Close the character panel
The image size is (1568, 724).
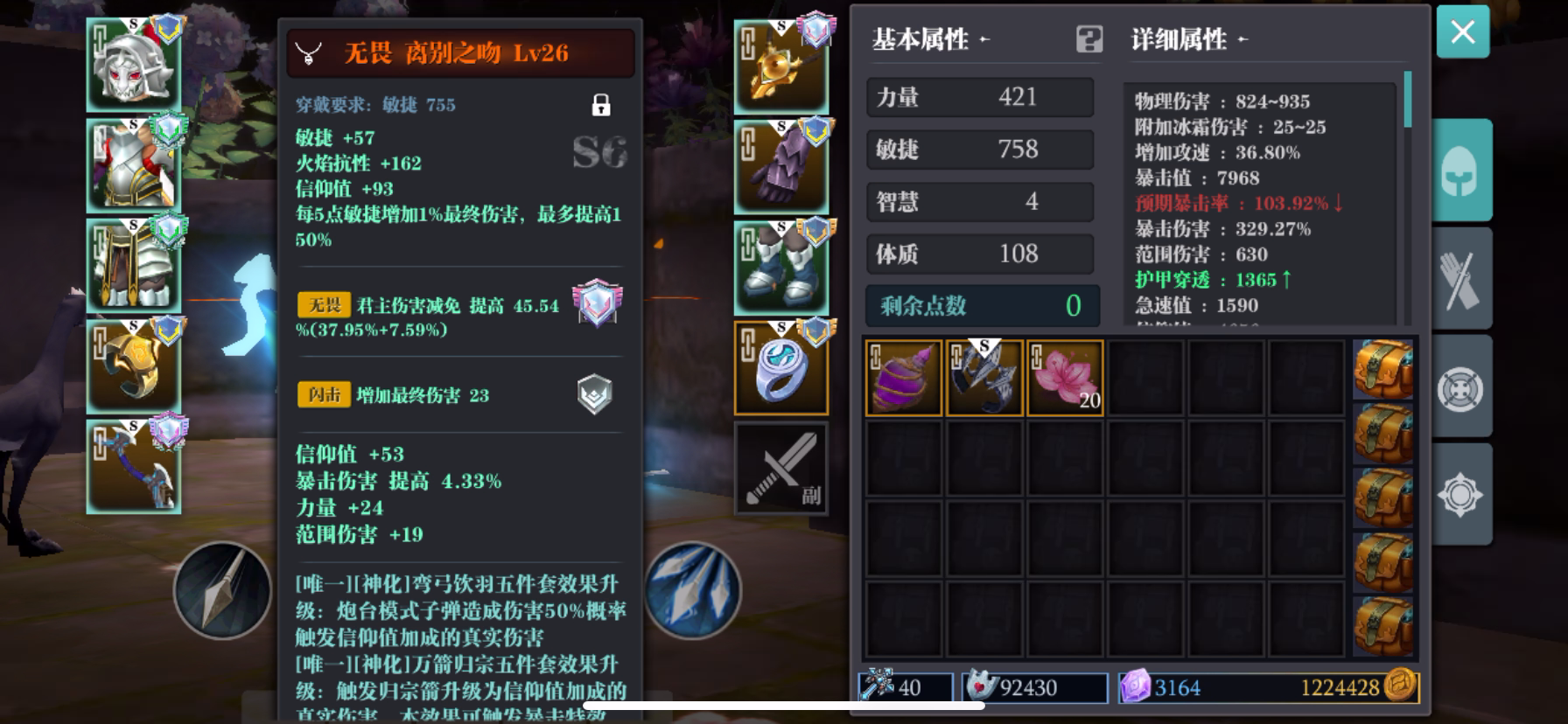[1462, 32]
